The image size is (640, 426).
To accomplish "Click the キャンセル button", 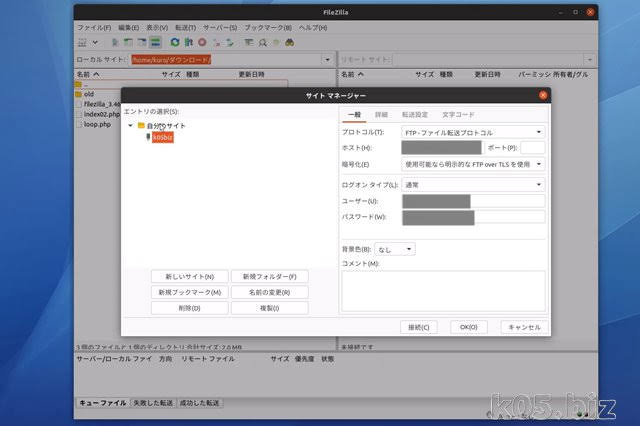I will (x=524, y=327).
